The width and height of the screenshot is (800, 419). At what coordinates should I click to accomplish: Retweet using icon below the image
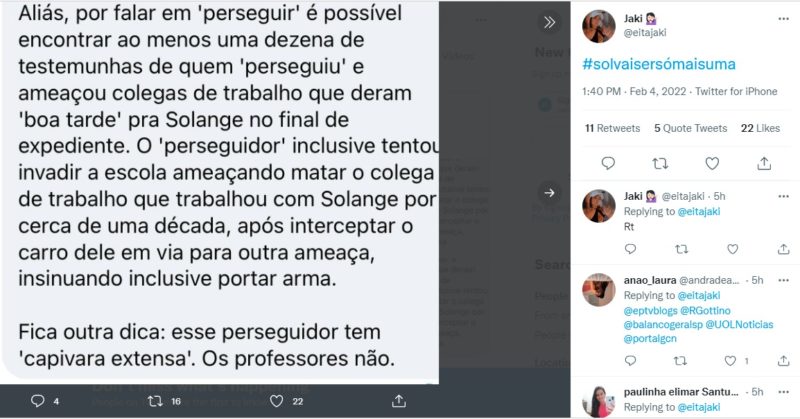tap(155, 401)
